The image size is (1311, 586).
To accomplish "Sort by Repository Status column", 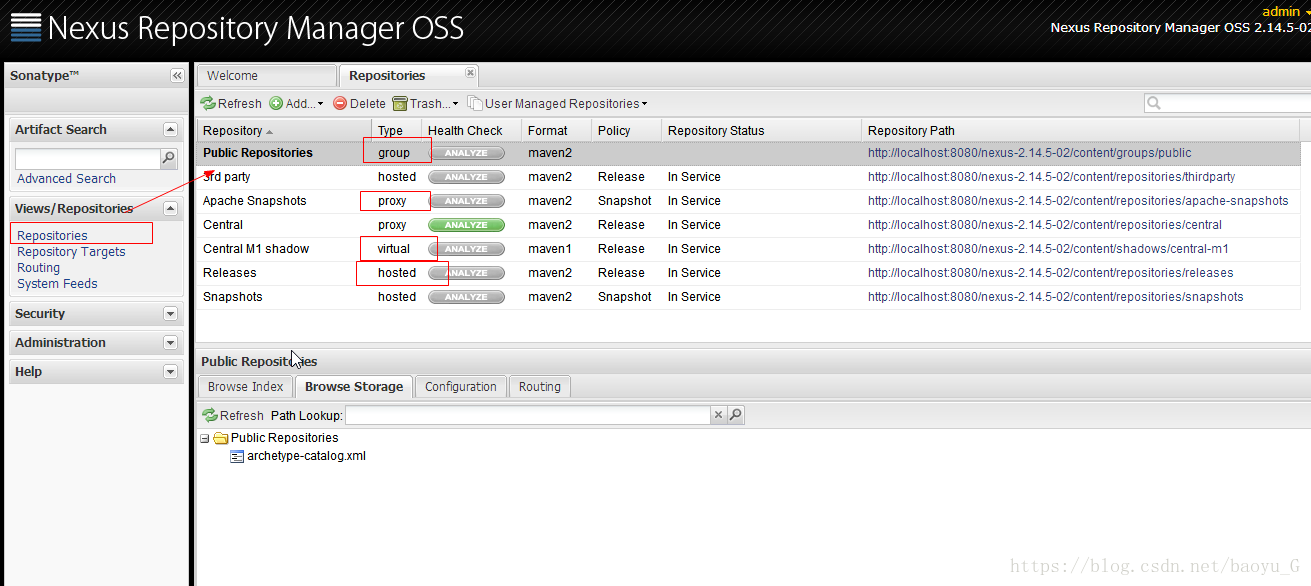I will coord(761,131).
